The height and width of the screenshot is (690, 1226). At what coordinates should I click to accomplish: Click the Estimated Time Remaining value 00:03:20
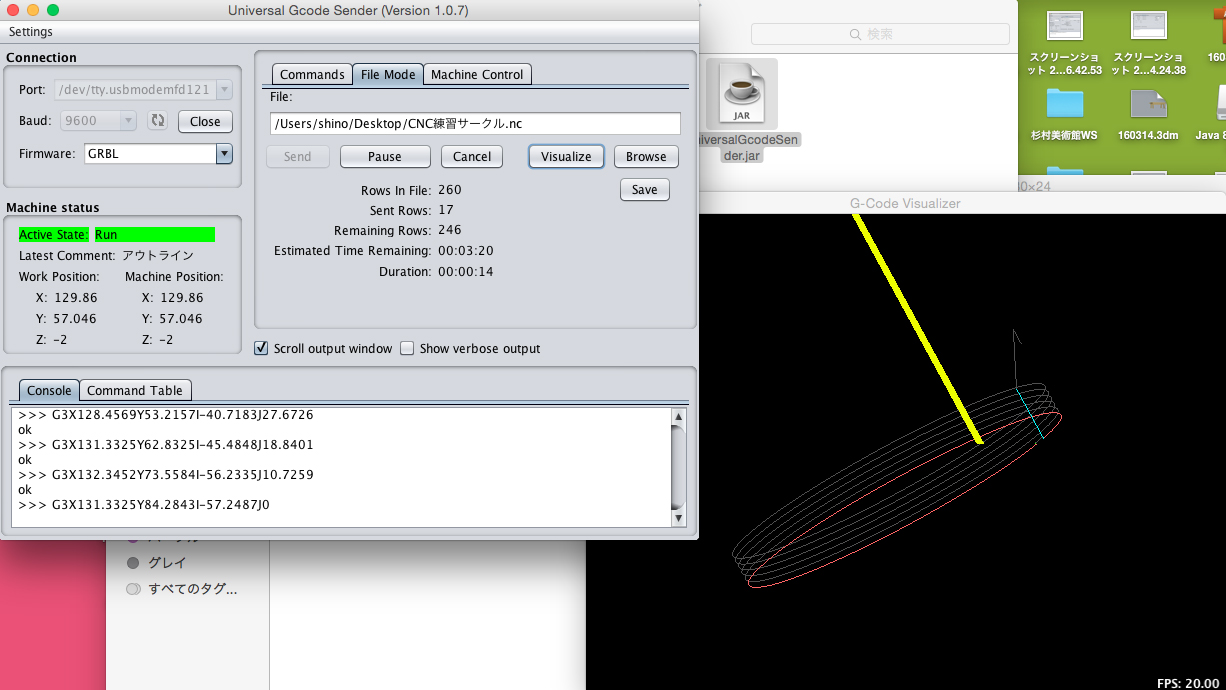(466, 251)
